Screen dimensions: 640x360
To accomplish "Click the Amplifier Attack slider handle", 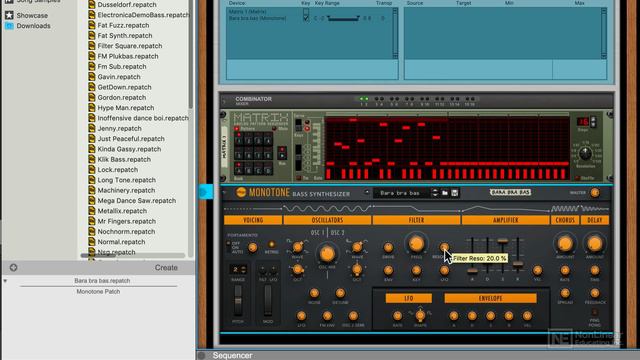I will [x=472, y=271].
